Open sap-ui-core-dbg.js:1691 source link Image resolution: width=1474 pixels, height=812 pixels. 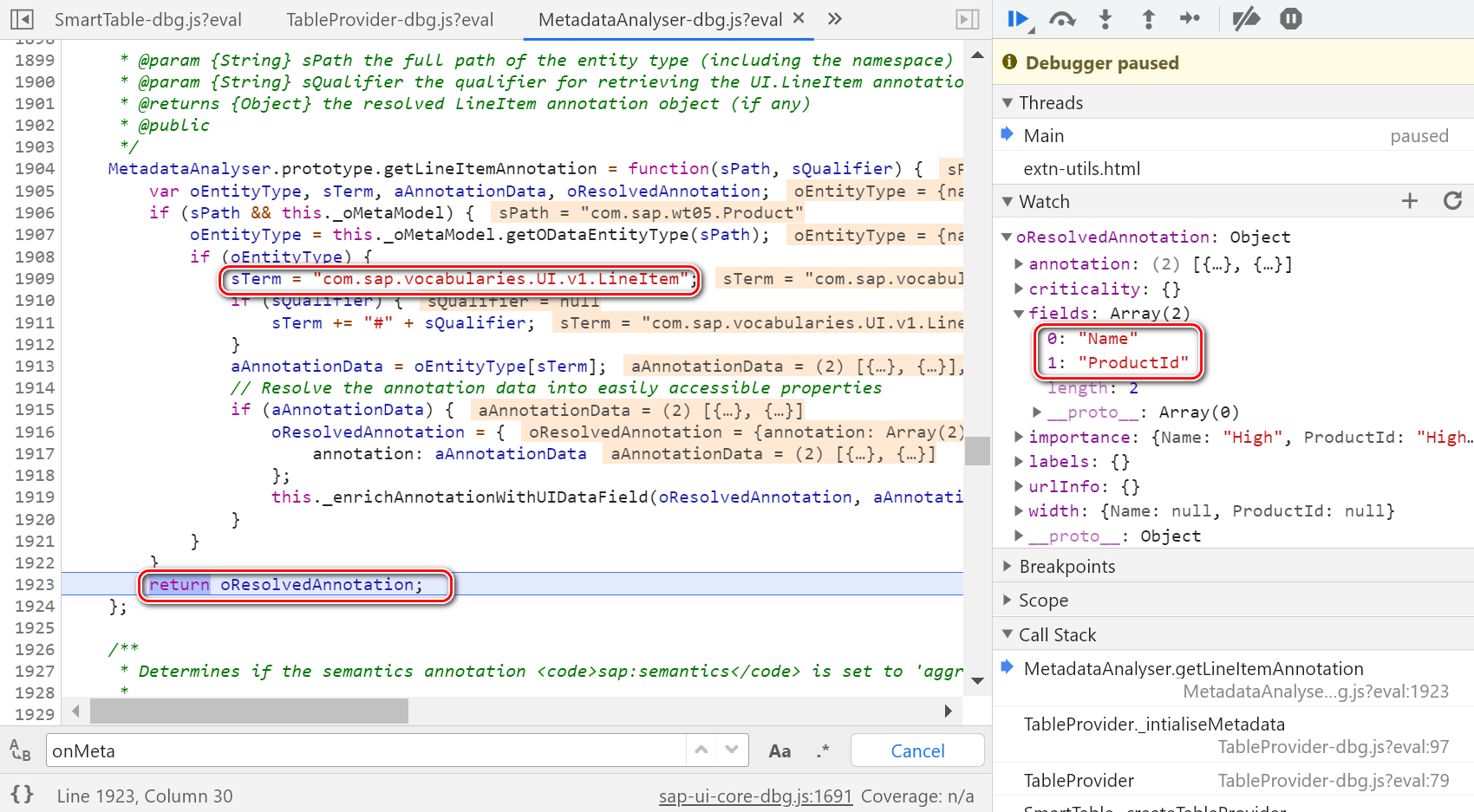[755, 796]
